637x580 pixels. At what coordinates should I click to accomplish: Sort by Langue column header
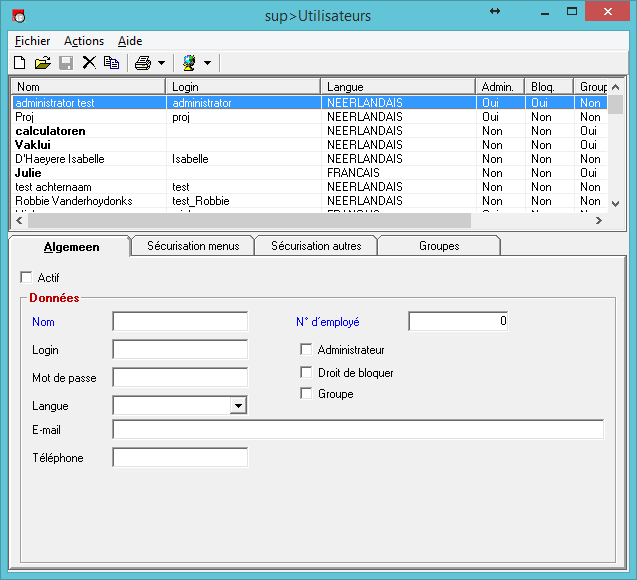[x=398, y=87]
